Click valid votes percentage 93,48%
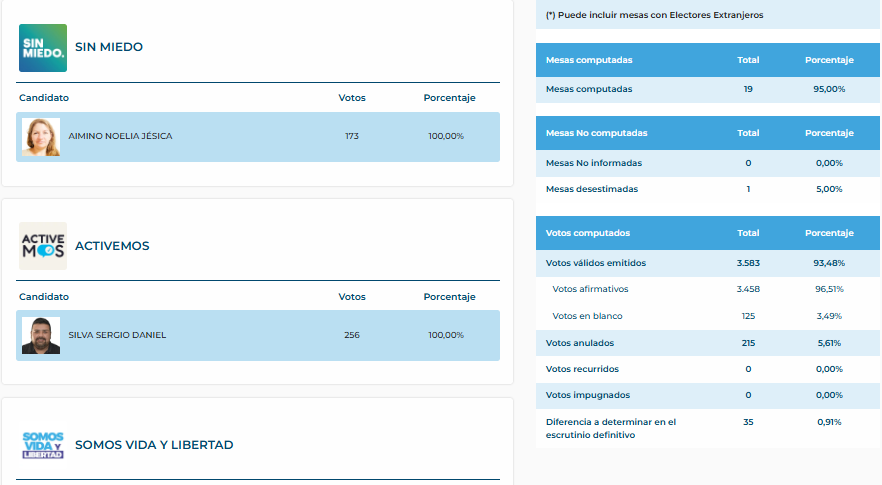This screenshot has height=485, width=882. coord(829,263)
